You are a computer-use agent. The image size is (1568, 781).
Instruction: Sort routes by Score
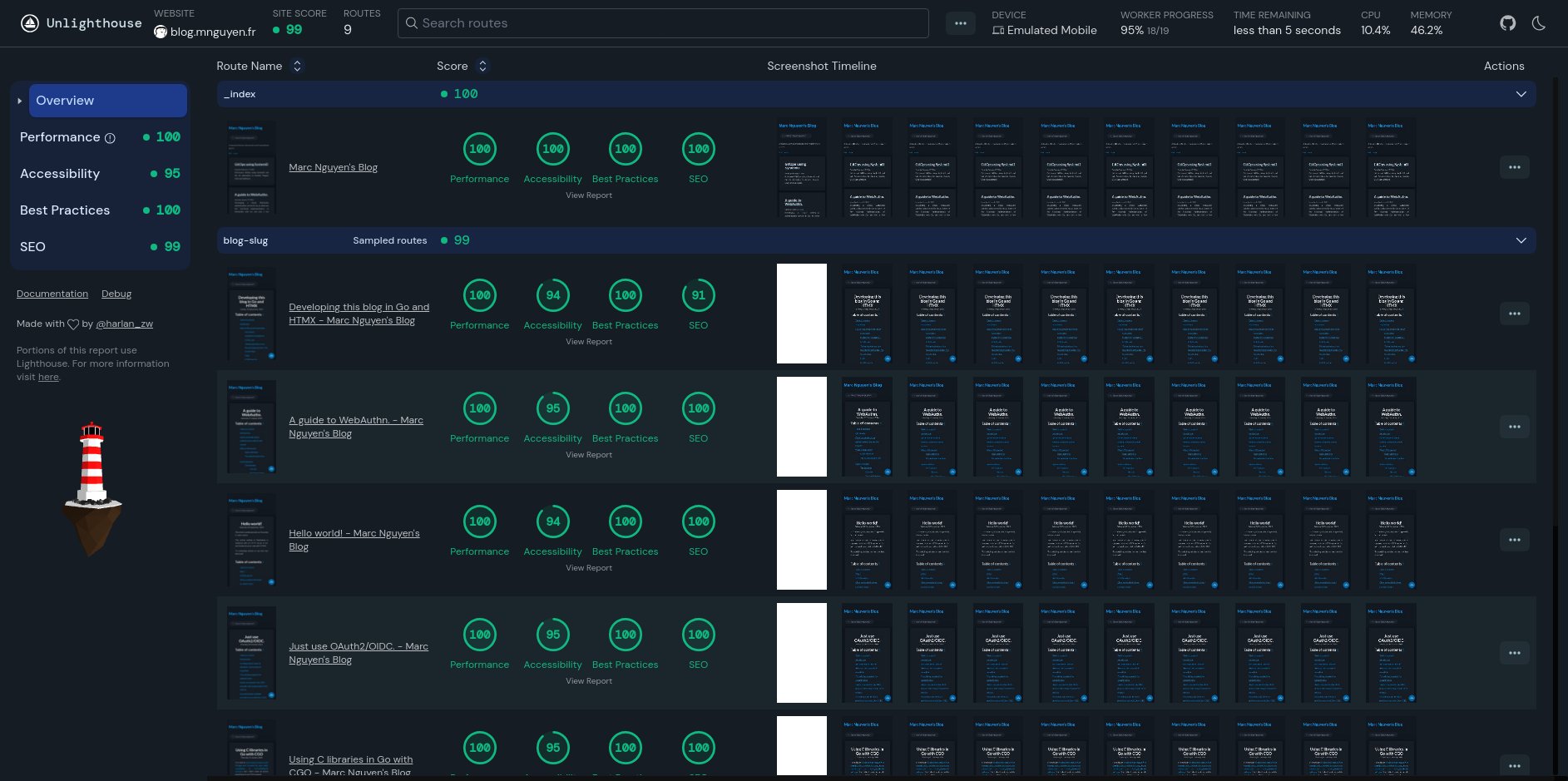click(482, 66)
